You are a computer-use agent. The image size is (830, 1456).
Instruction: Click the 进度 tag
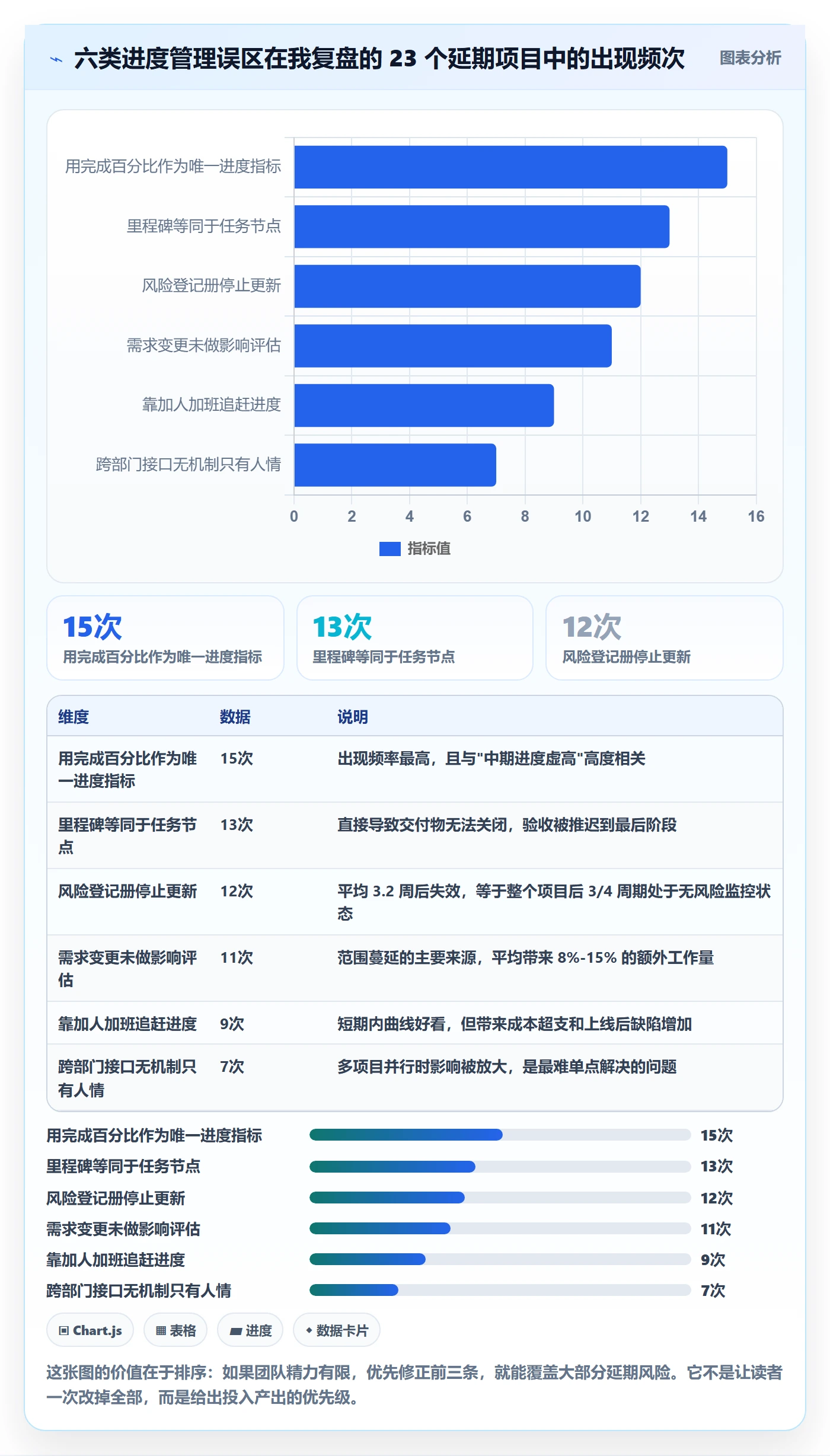250,1330
